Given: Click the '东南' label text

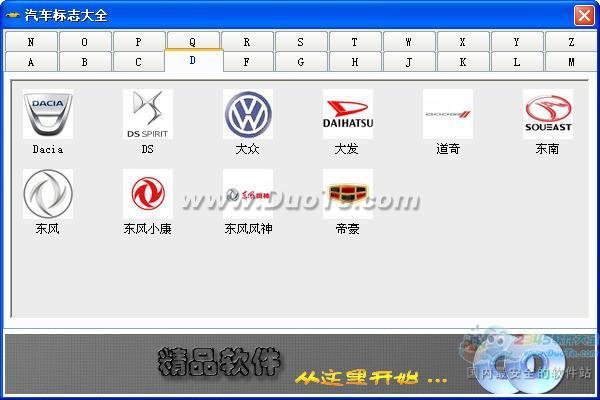Looking at the screenshot, I should (x=548, y=149).
